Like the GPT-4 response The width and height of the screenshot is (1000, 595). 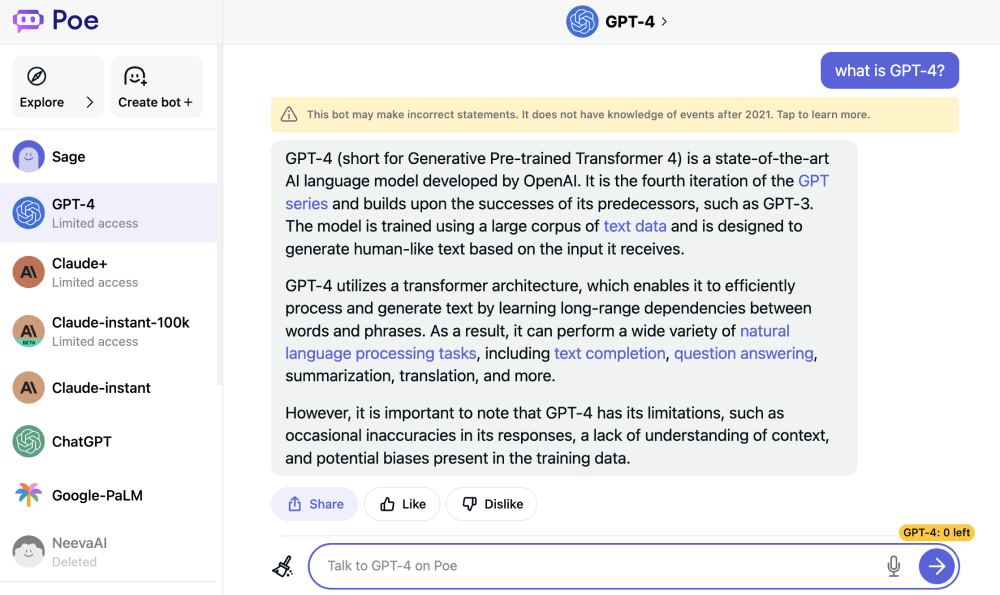click(402, 504)
